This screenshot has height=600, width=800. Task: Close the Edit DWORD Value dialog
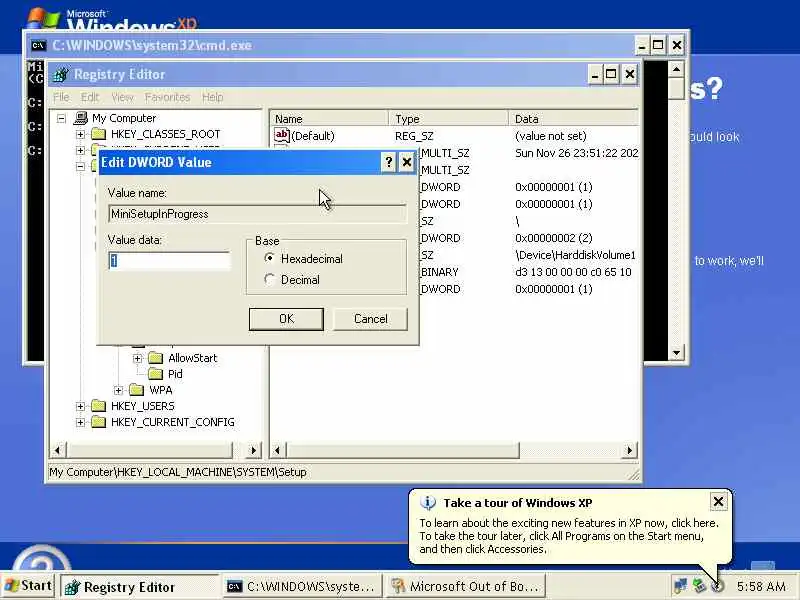click(x=407, y=162)
